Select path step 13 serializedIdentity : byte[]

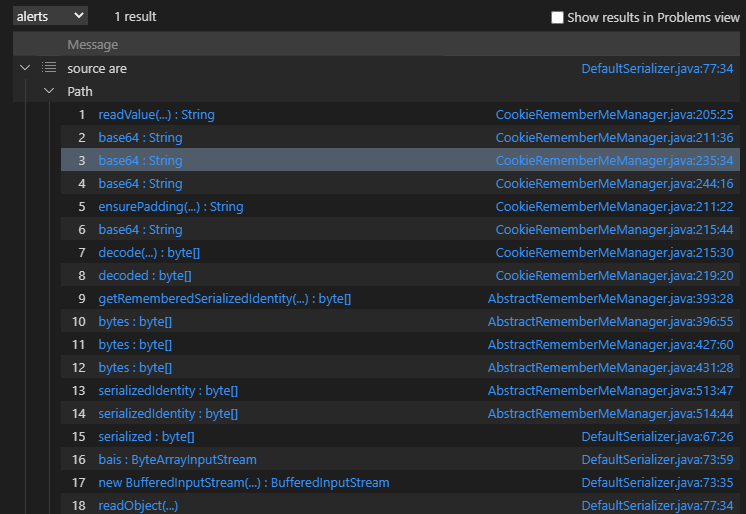168,391
